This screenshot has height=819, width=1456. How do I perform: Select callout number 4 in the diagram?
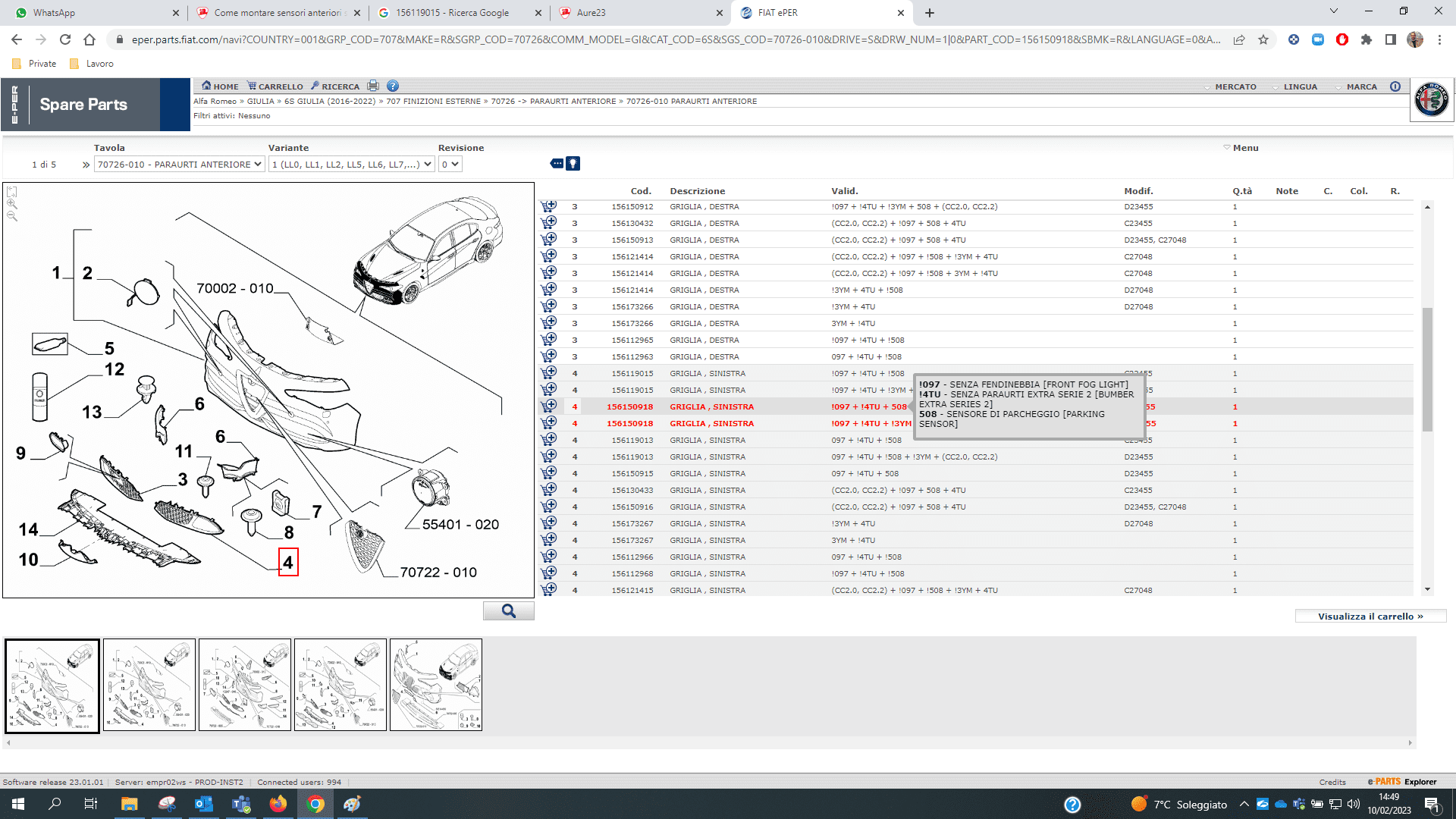pos(288,563)
